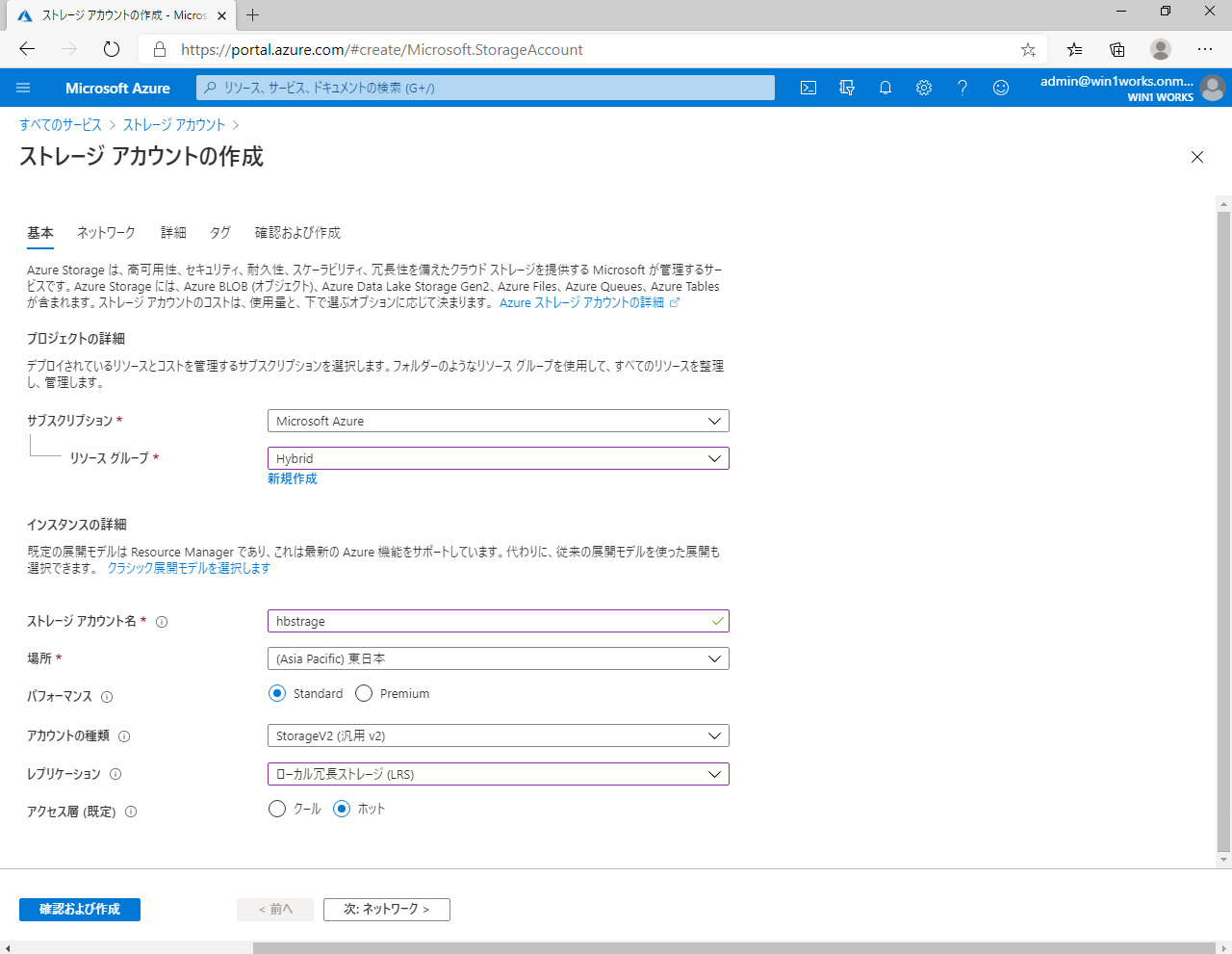The height and width of the screenshot is (954, 1232).
Task: Select the Cool (クール) access tier
Action: (x=277, y=809)
